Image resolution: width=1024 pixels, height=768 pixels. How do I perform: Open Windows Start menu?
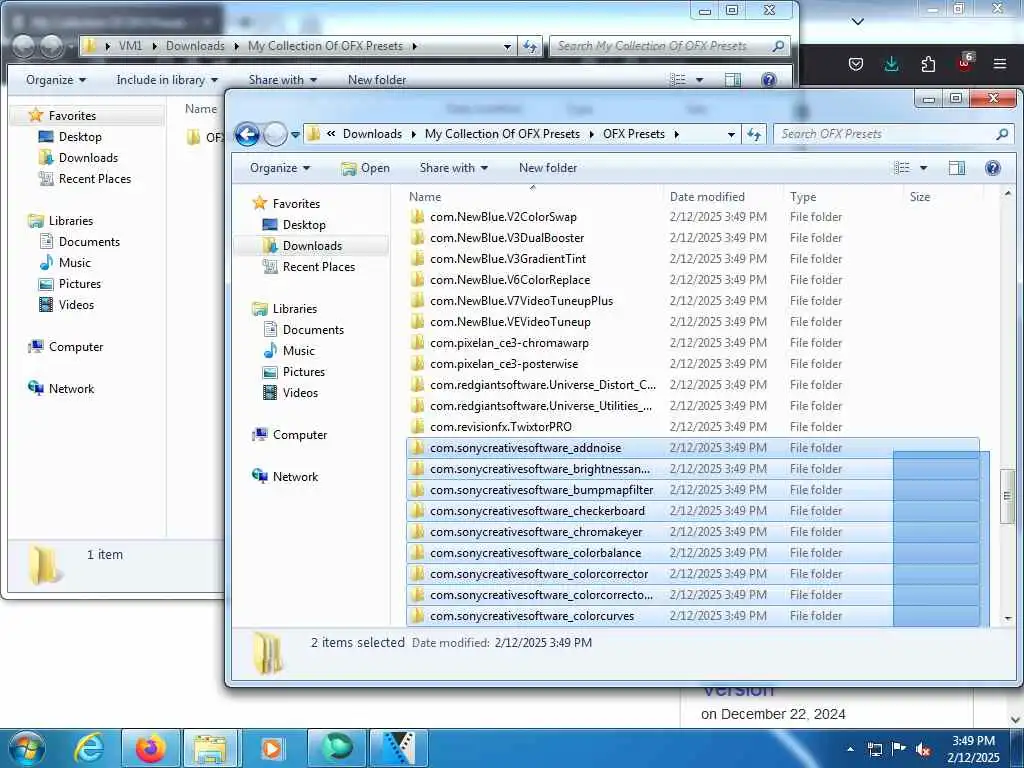26,748
